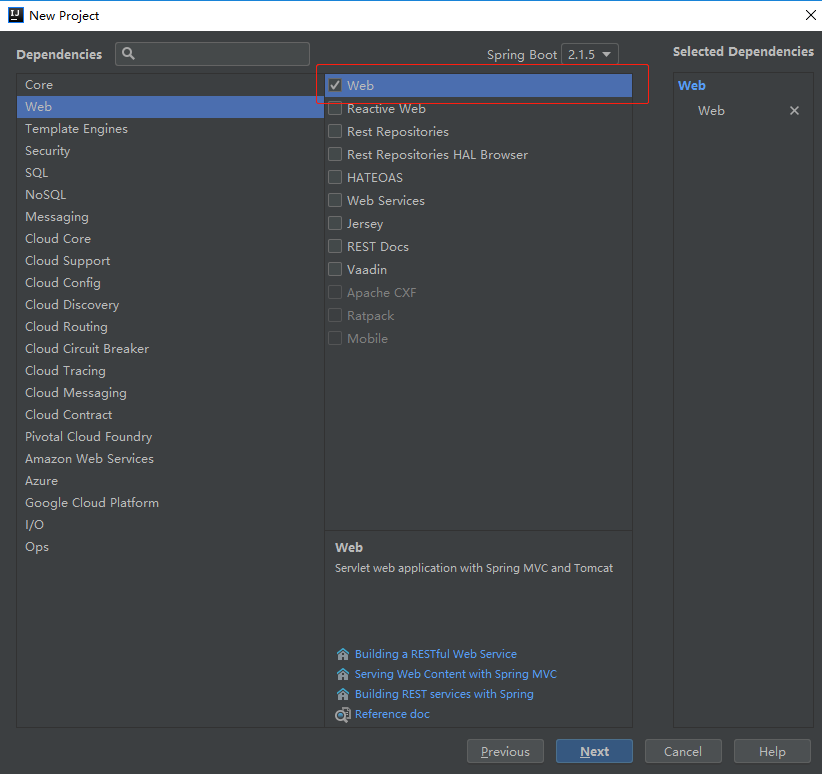822x774 pixels.
Task: Select the Security category
Action: [x=170, y=150]
